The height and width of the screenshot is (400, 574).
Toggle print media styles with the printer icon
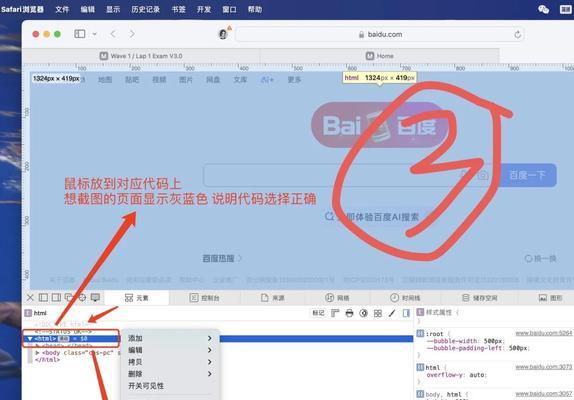point(349,313)
